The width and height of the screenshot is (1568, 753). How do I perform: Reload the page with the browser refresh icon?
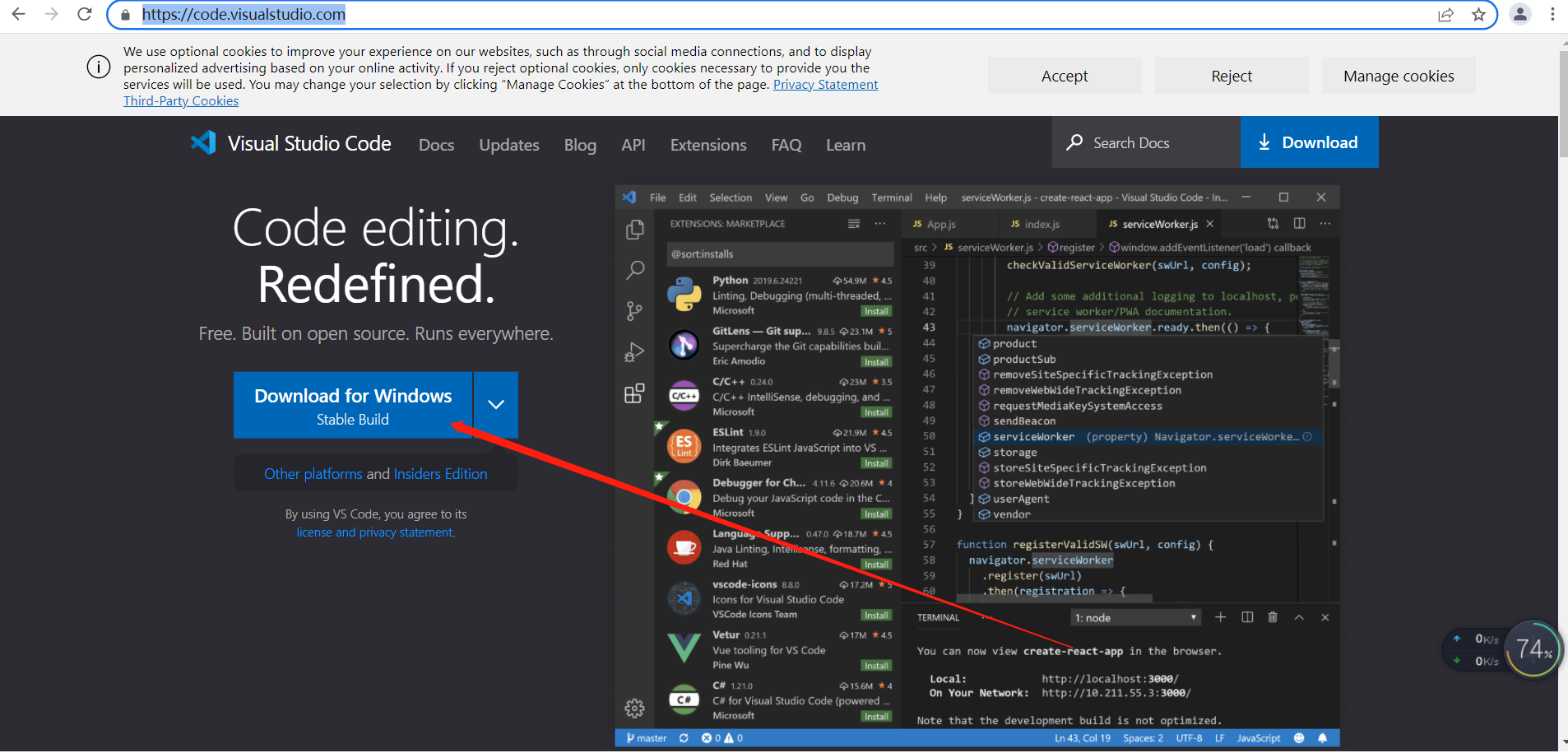84,13
